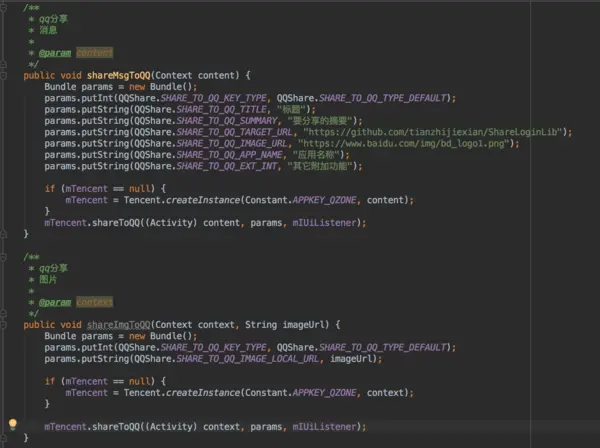
Task: Click the shareMsgToQQ method name
Action: (x=119, y=75)
